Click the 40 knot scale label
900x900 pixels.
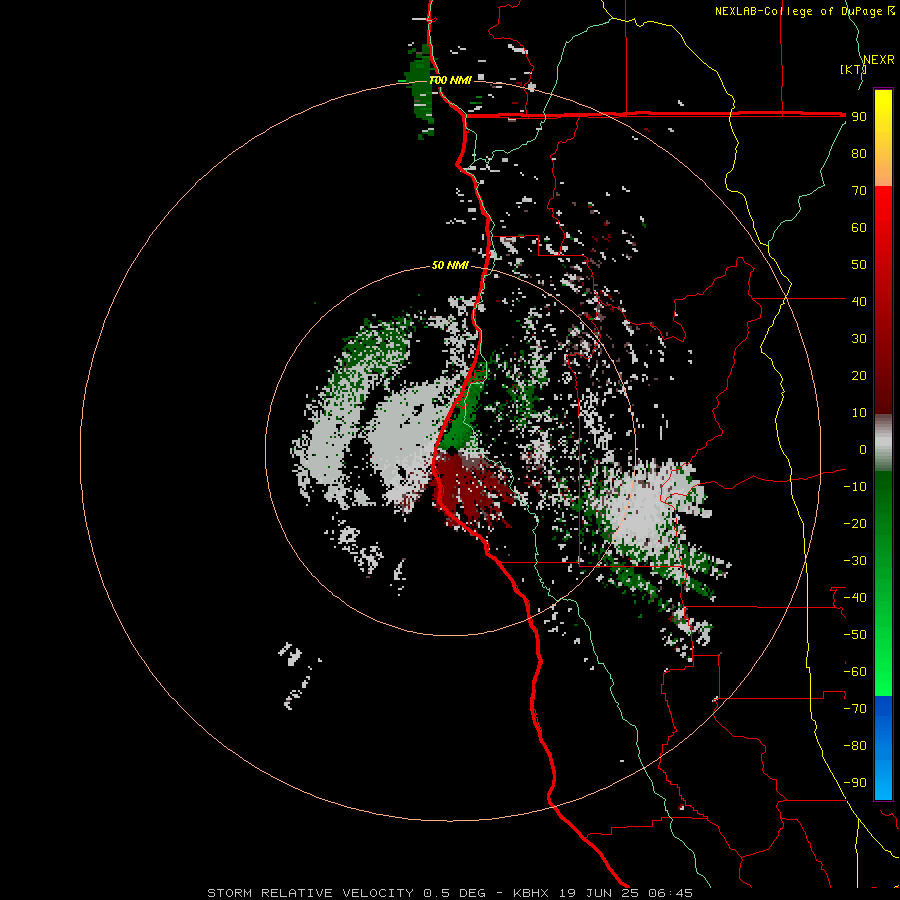(859, 302)
